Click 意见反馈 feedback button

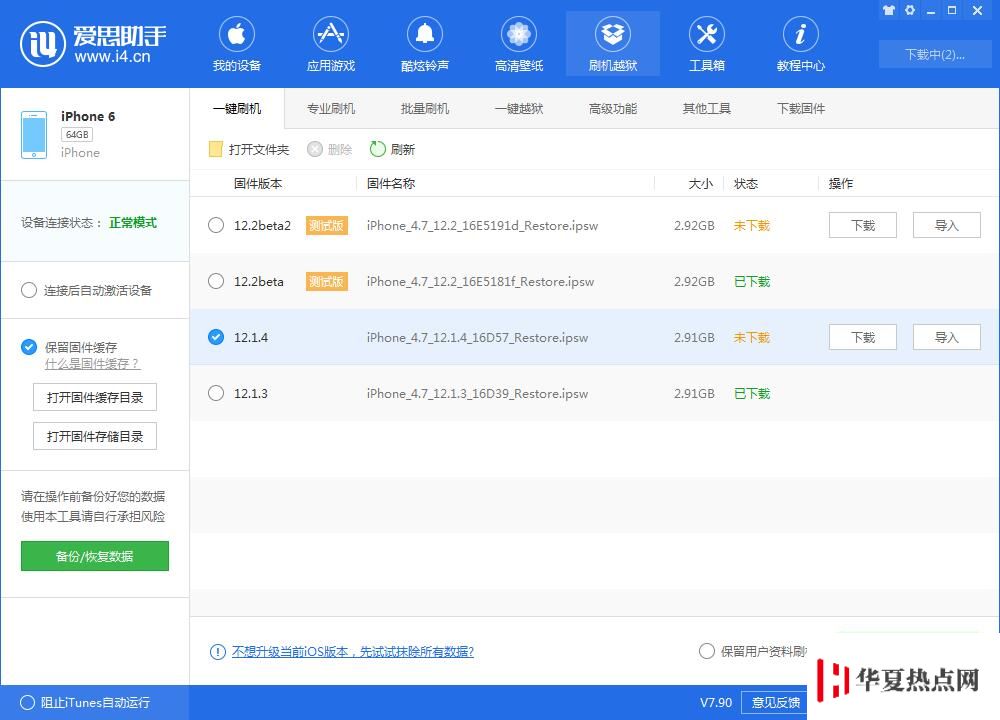[x=775, y=703]
